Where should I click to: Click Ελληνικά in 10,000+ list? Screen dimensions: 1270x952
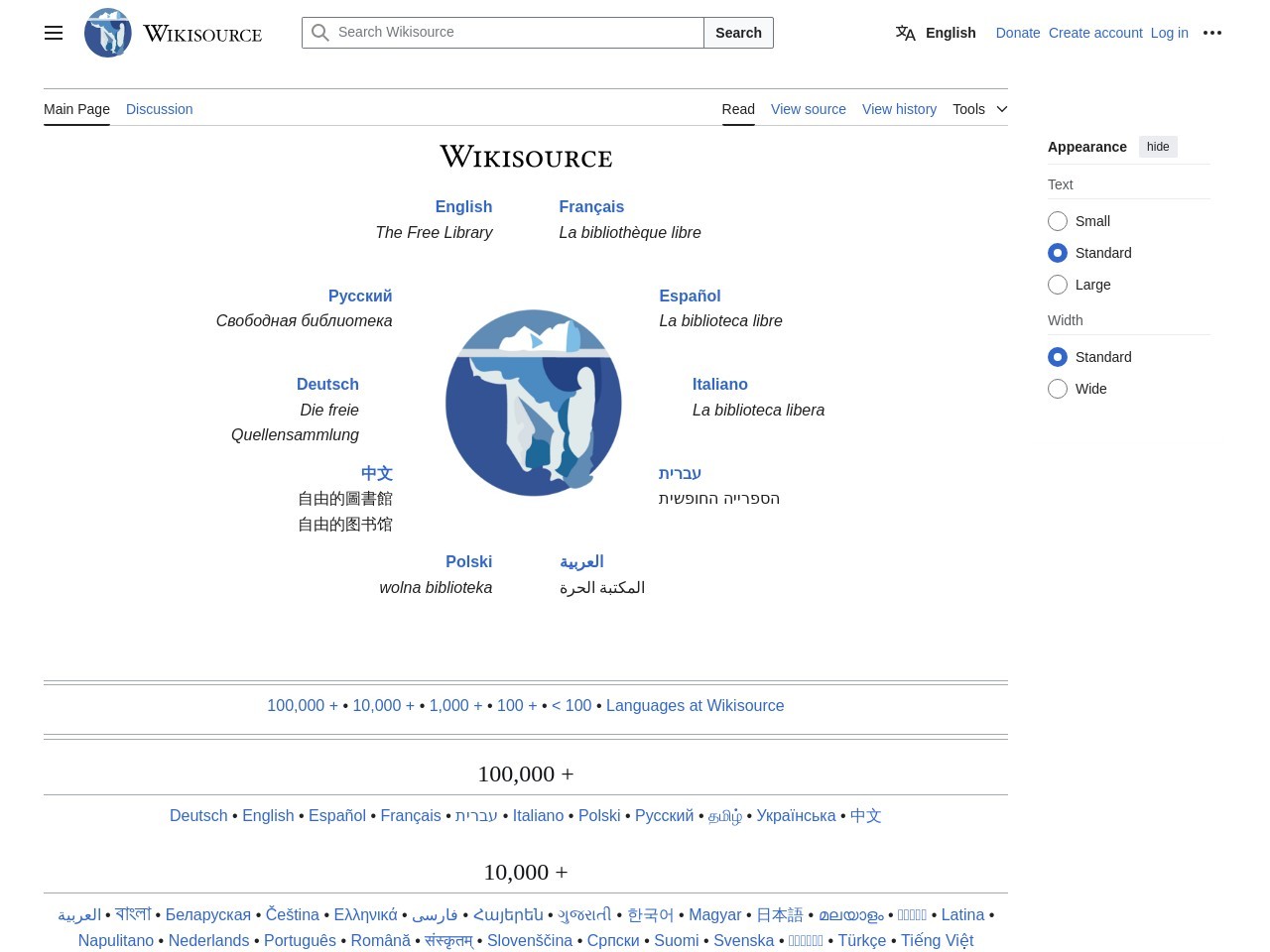pyautogui.click(x=365, y=914)
